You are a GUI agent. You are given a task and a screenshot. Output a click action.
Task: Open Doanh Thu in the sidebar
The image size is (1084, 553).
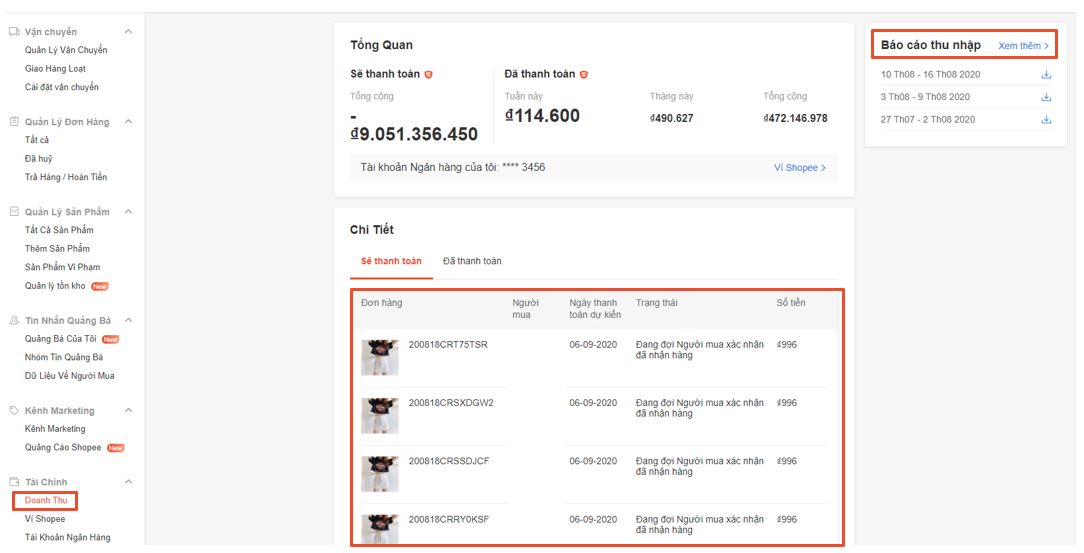coord(45,501)
